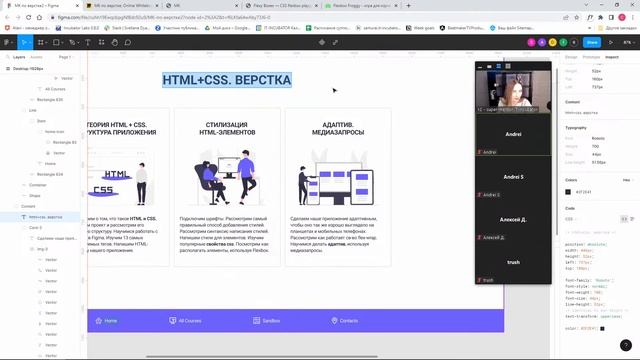Select the Rectangle 635 layer

(x=50, y=100)
